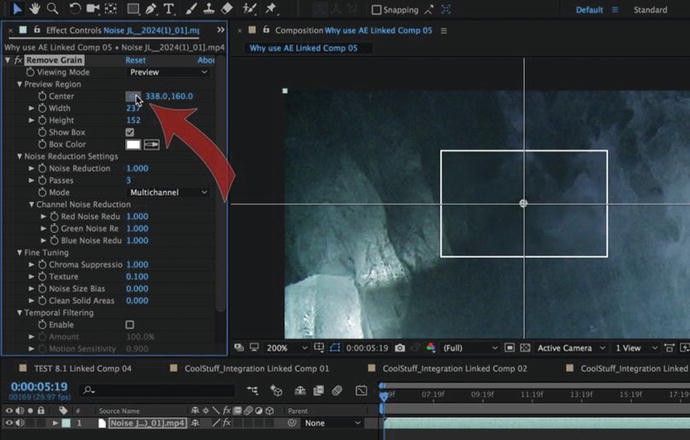
Task: Select the Selection arrow tool
Action: (x=17, y=8)
